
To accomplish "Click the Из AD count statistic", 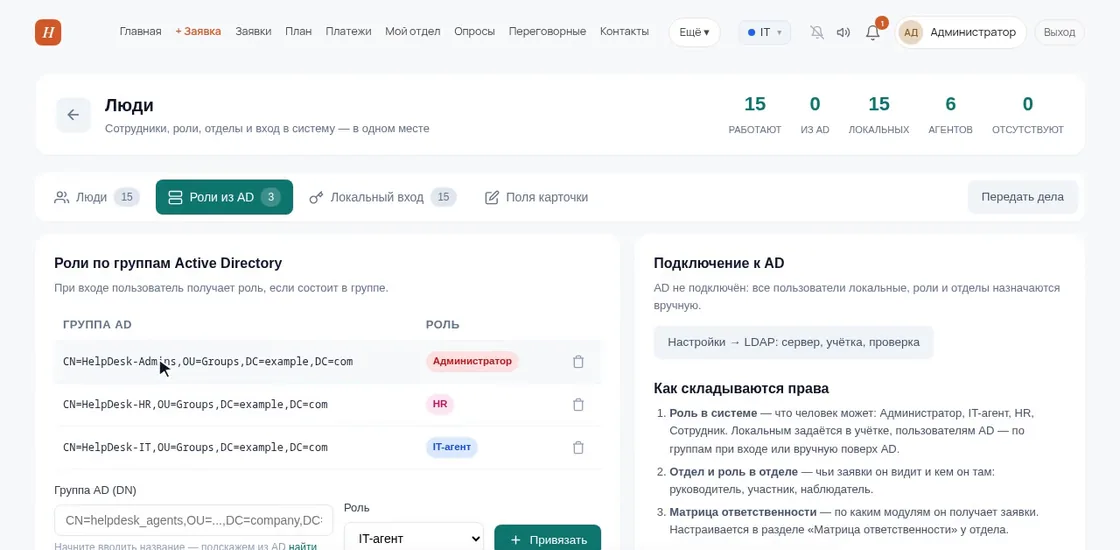I will pyautogui.click(x=815, y=115).
